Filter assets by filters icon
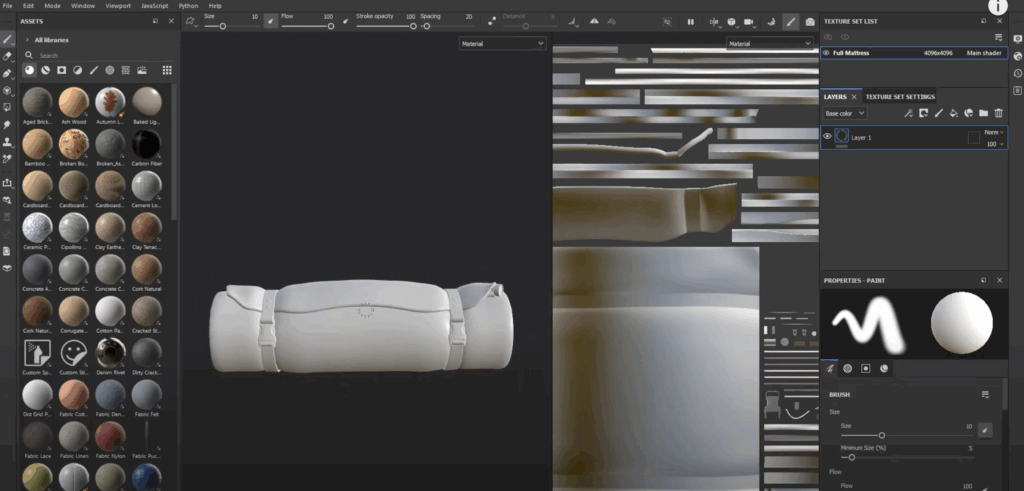 77,70
